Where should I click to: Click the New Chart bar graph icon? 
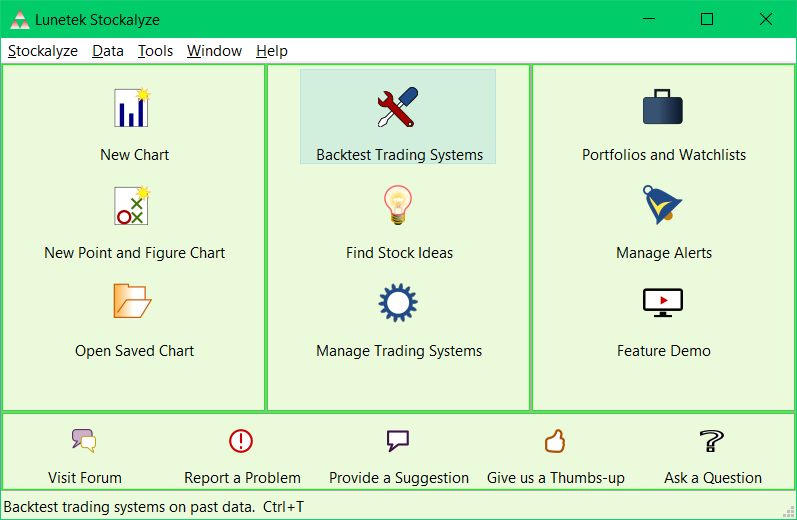133,107
